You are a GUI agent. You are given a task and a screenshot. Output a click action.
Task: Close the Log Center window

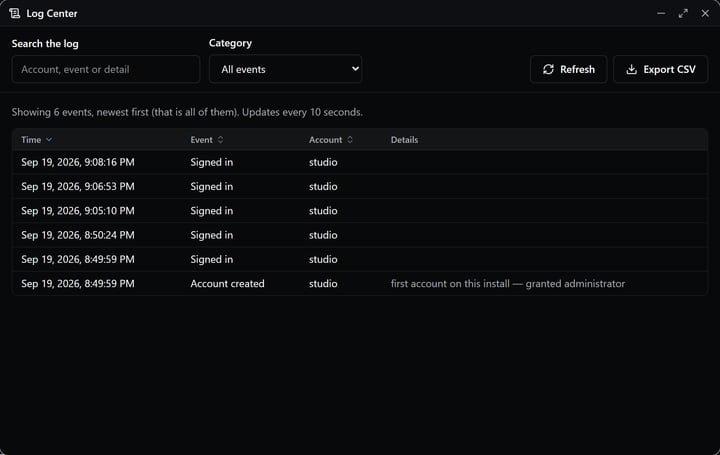click(705, 13)
